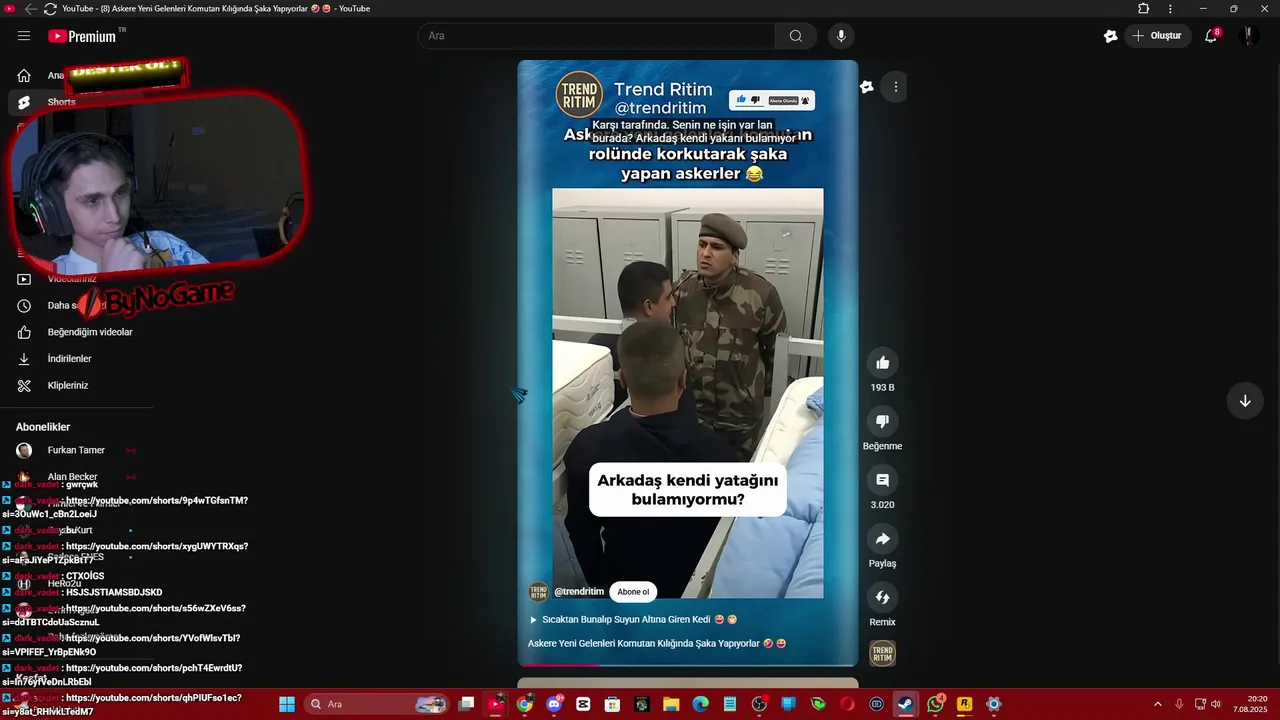Like the Short (193 B thumbs up)
This screenshot has width=1280, height=720.
[x=882, y=363]
